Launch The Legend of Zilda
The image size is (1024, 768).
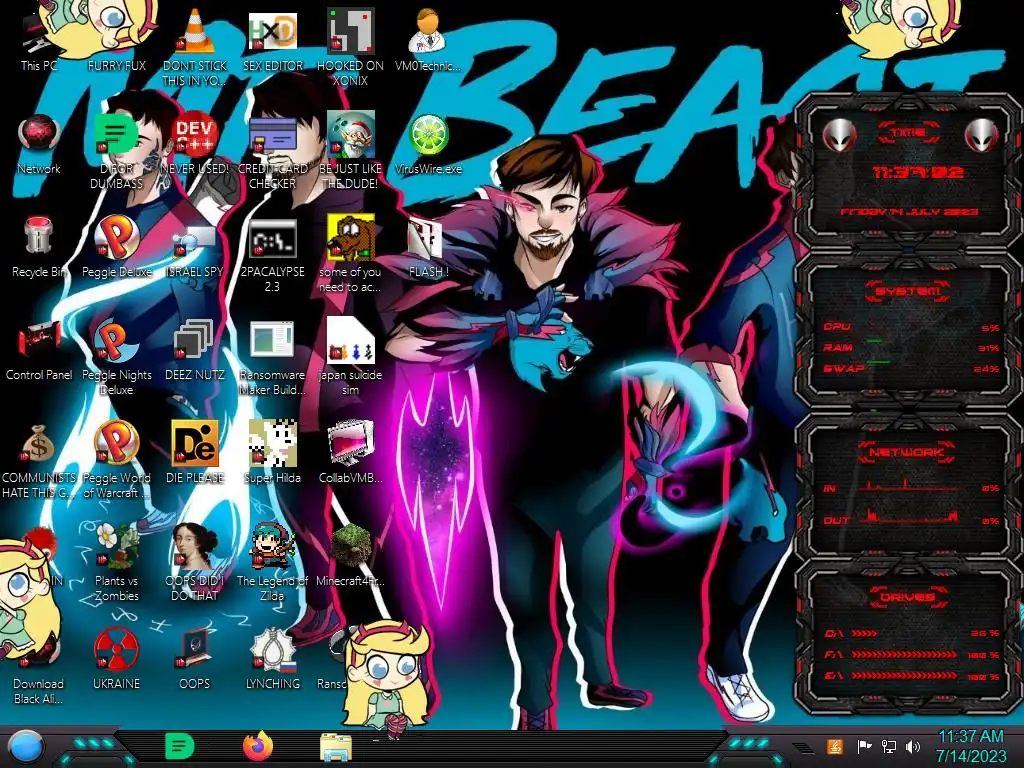273,563
